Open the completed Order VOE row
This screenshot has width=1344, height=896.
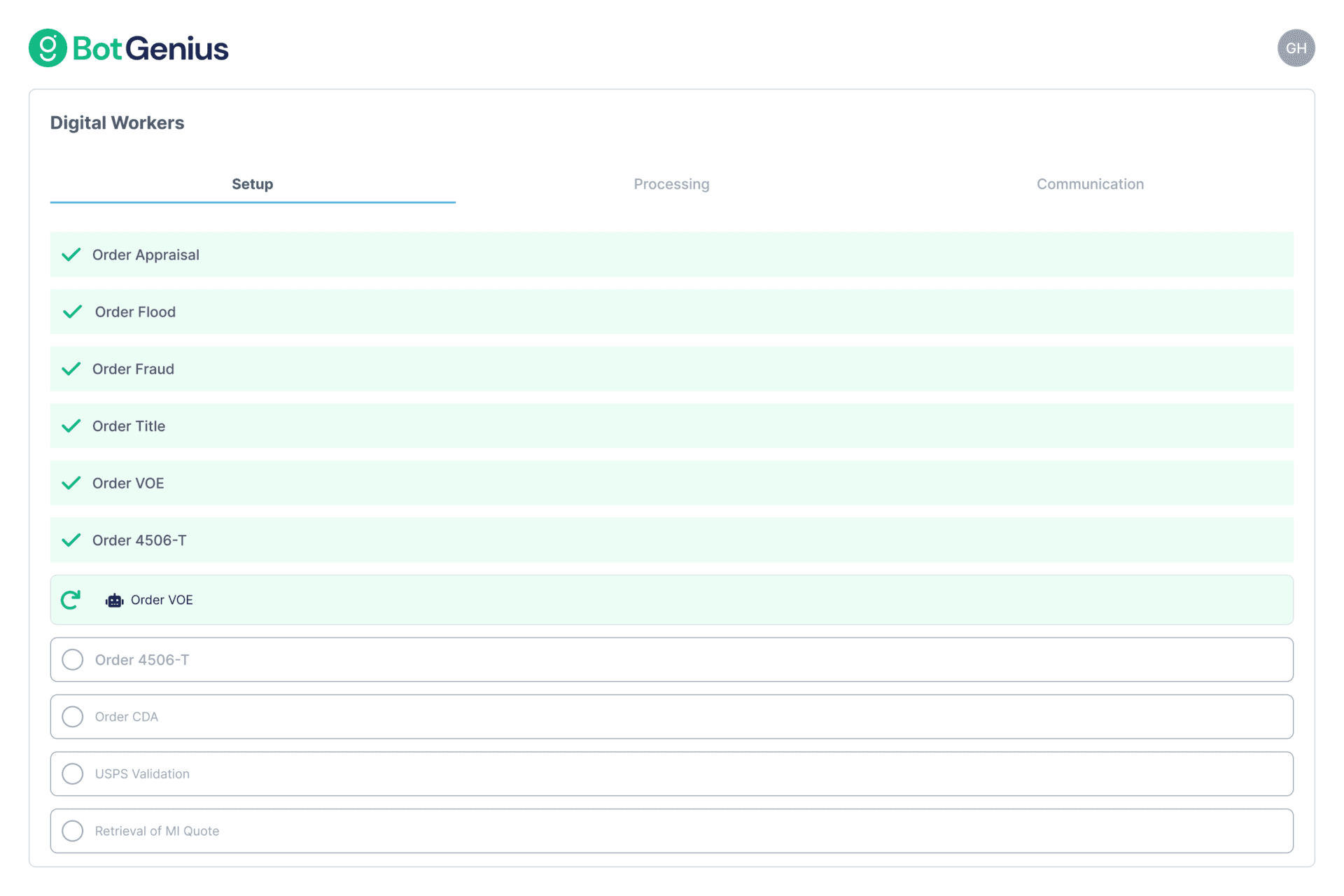pyautogui.click(x=128, y=484)
